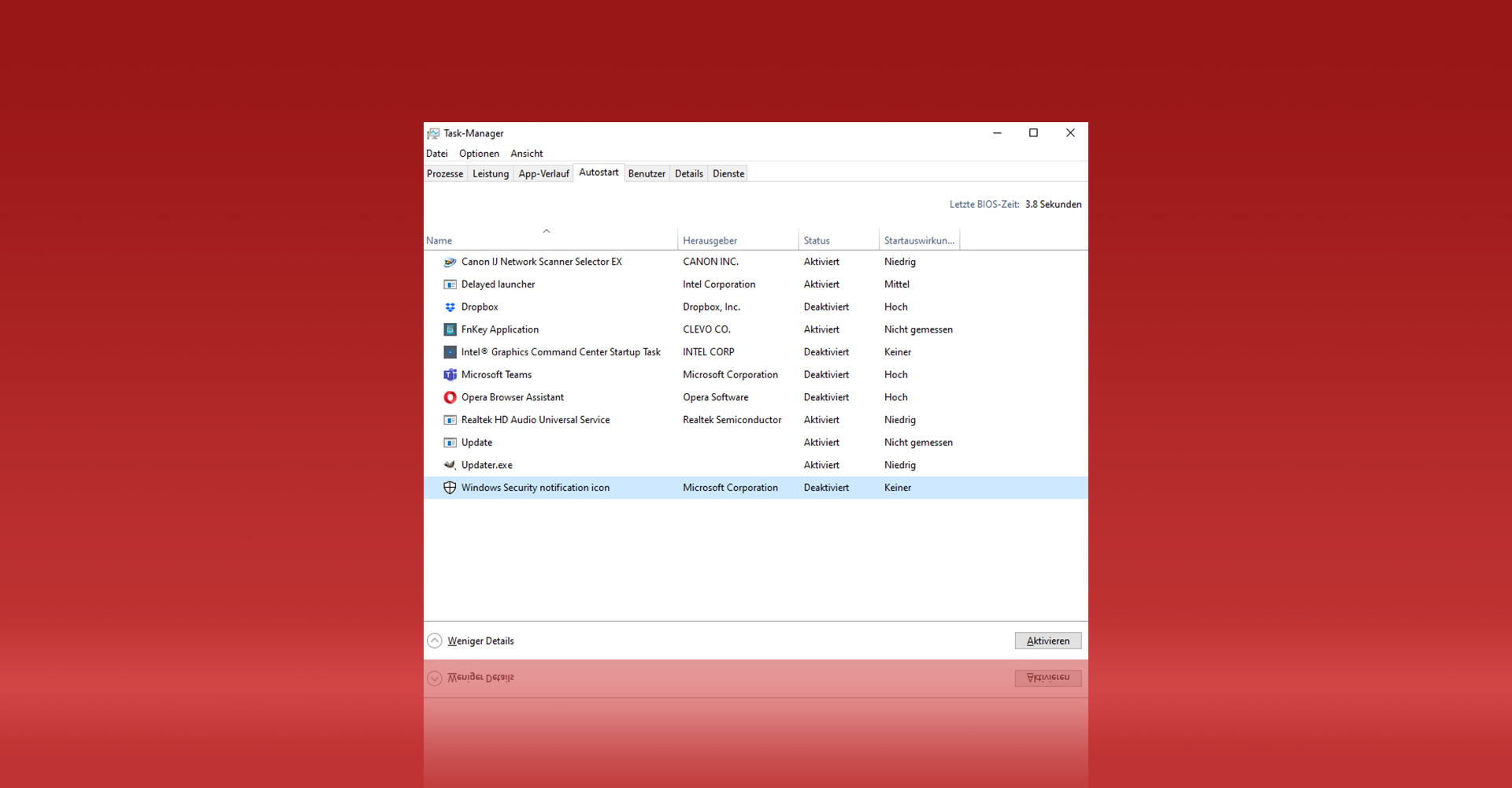Switch to the Dienste tab
The width and height of the screenshot is (1512, 788).
tap(728, 173)
